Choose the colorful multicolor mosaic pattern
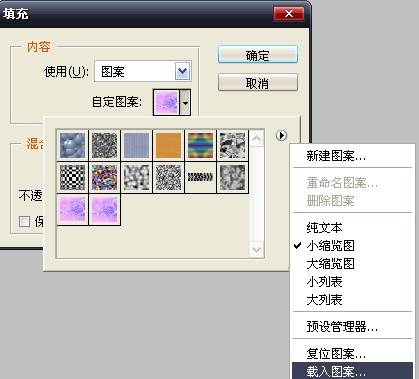This screenshot has width=419, height=379. (x=104, y=177)
